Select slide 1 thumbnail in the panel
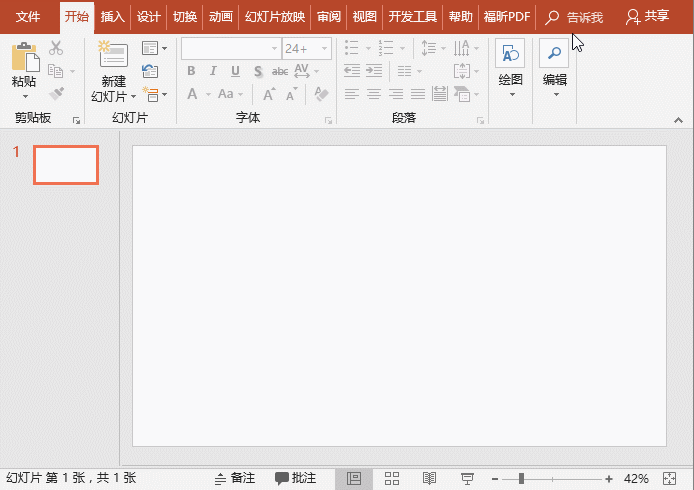Screen dimensions: 694x490 click(x=66, y=165)
